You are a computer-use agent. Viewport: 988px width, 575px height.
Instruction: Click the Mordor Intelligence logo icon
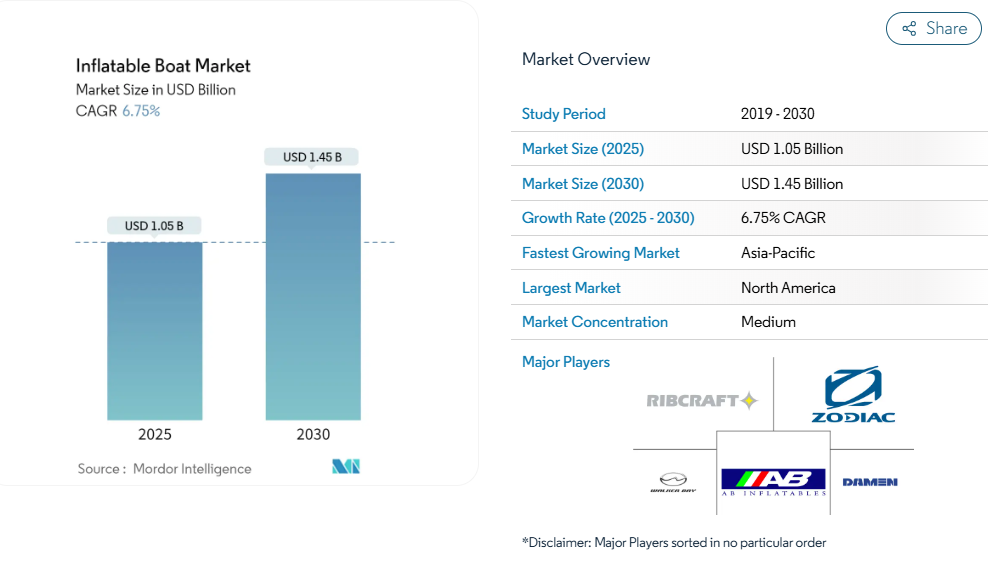(x=345, y=467)
